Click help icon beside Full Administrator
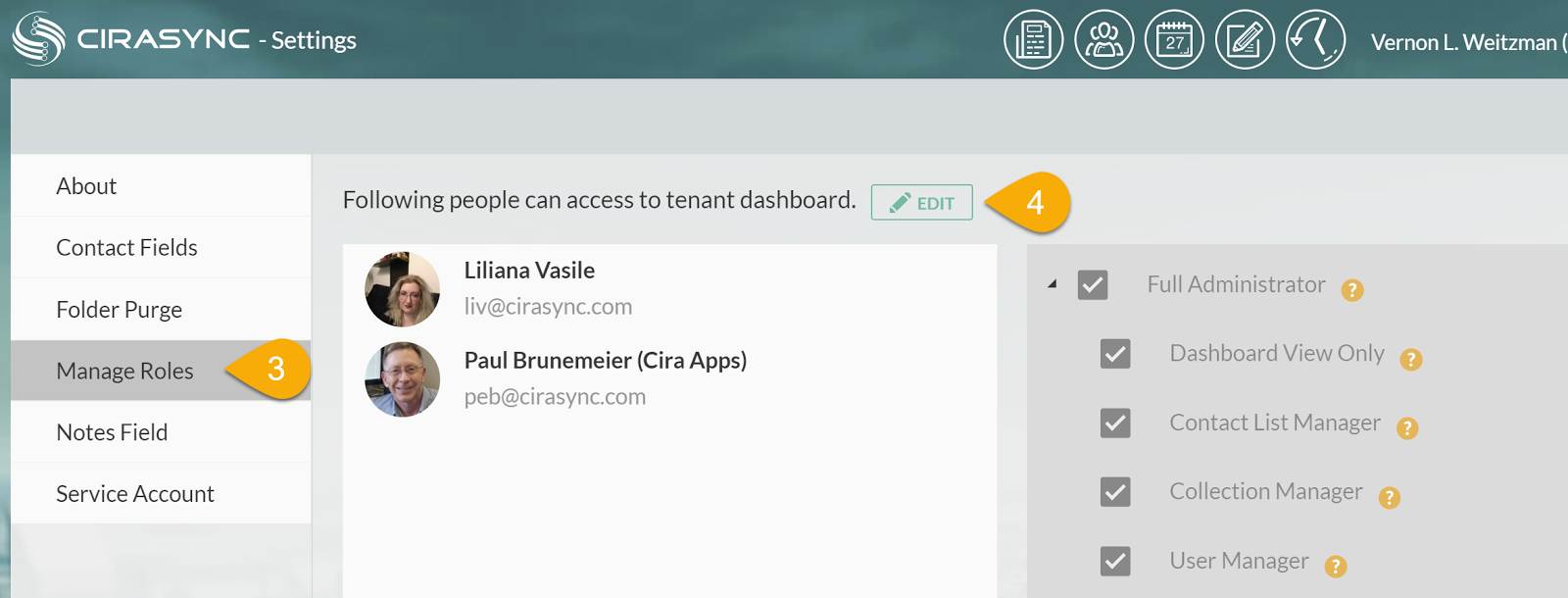The width and height of the screenshot is (1568, 598). 1352,290
